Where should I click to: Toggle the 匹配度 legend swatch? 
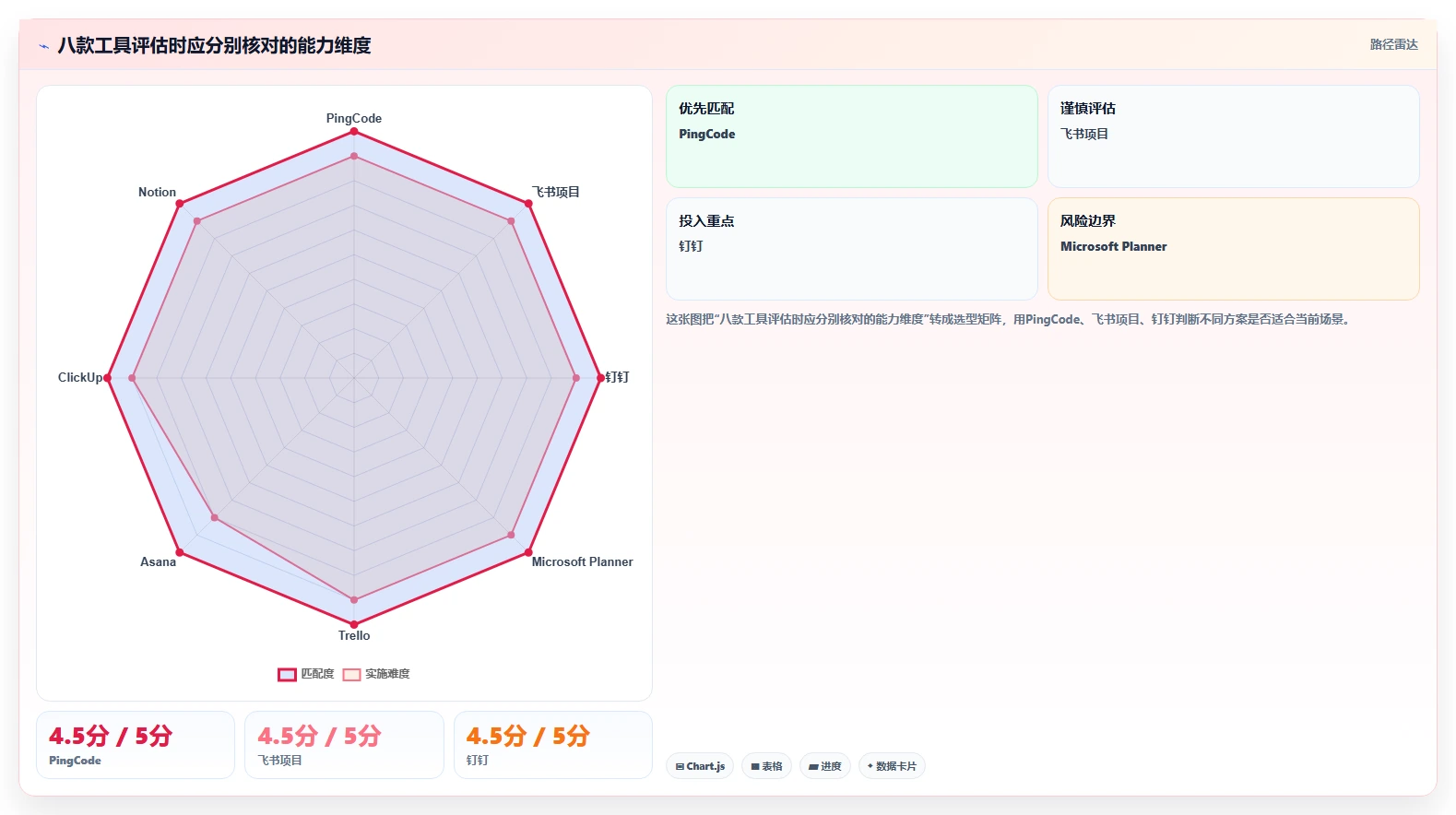coord(287,675)
